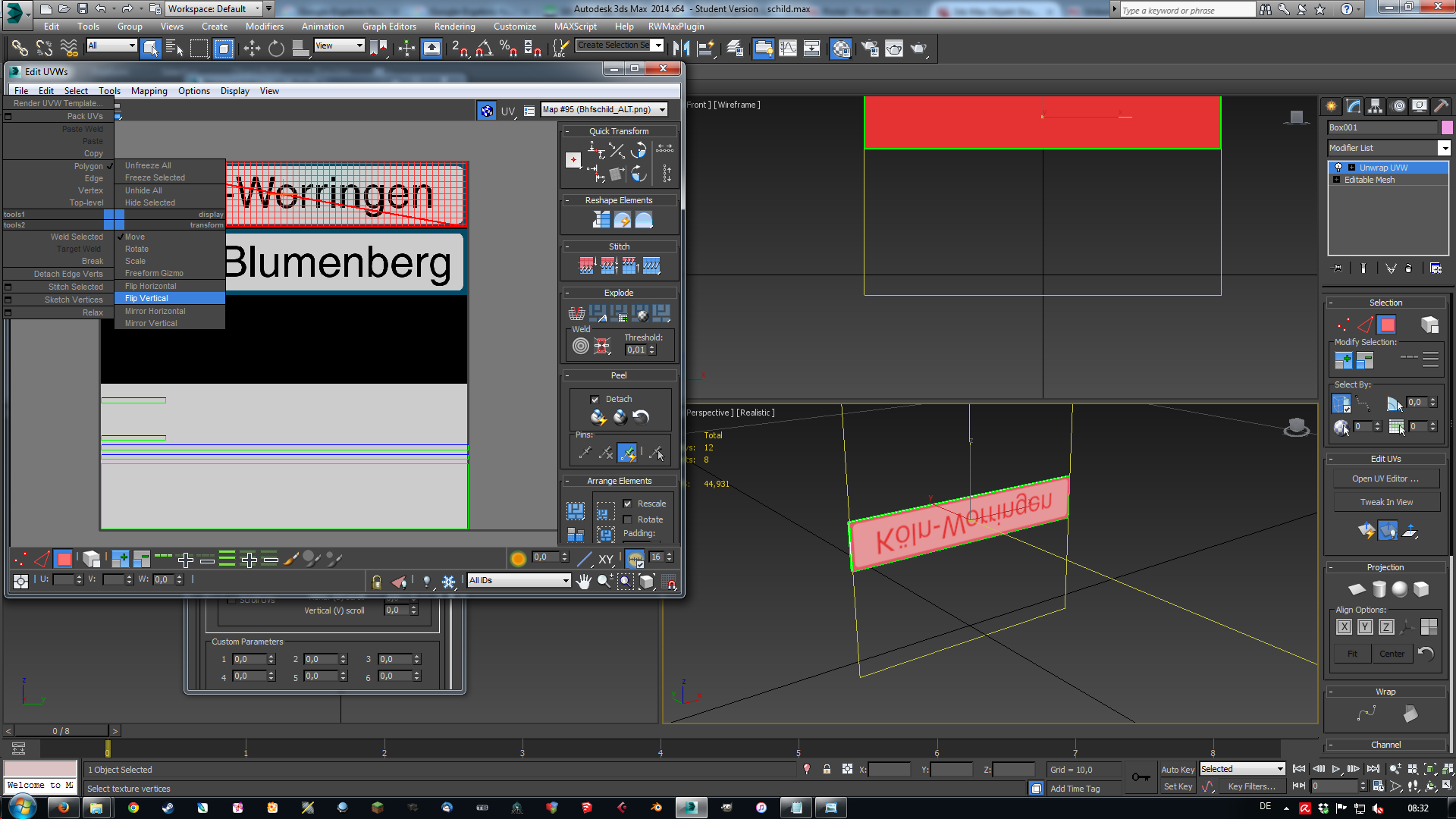Expand the All IDs dropdown
This screenshot has width=1456, height=819.
(x=566, y=581)
